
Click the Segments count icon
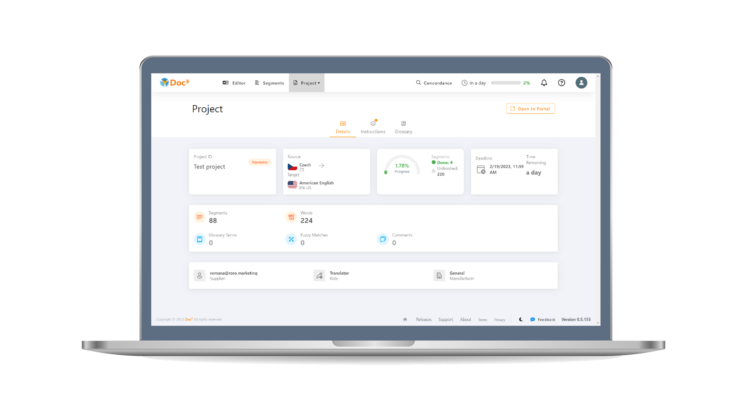[200, 217]
